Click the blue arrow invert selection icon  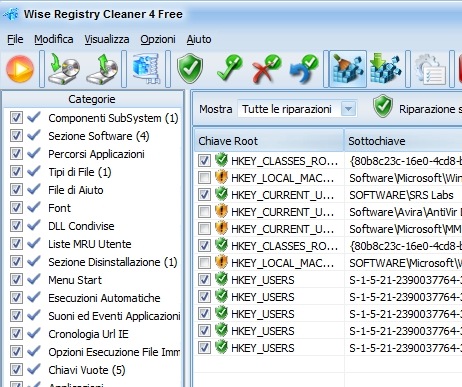pyautogui.click(x=304, y=69)
